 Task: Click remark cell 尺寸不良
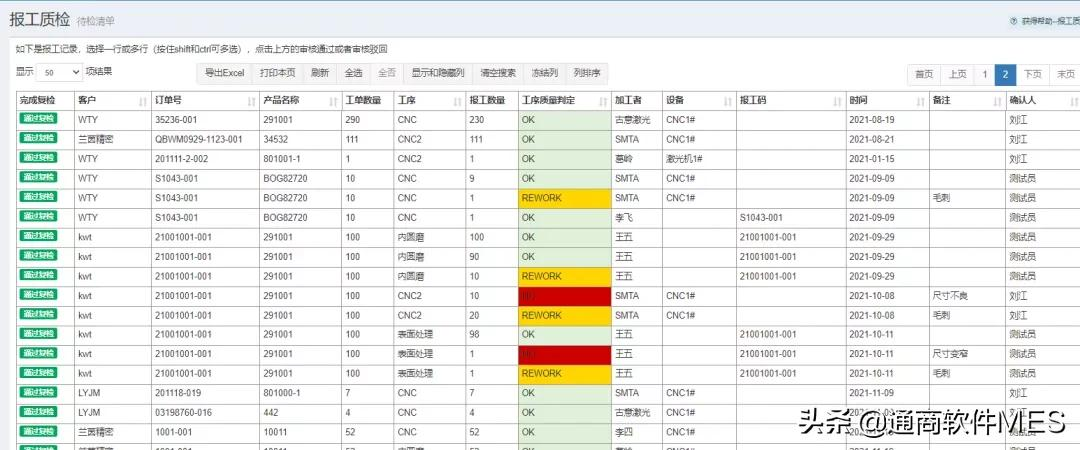950,296
